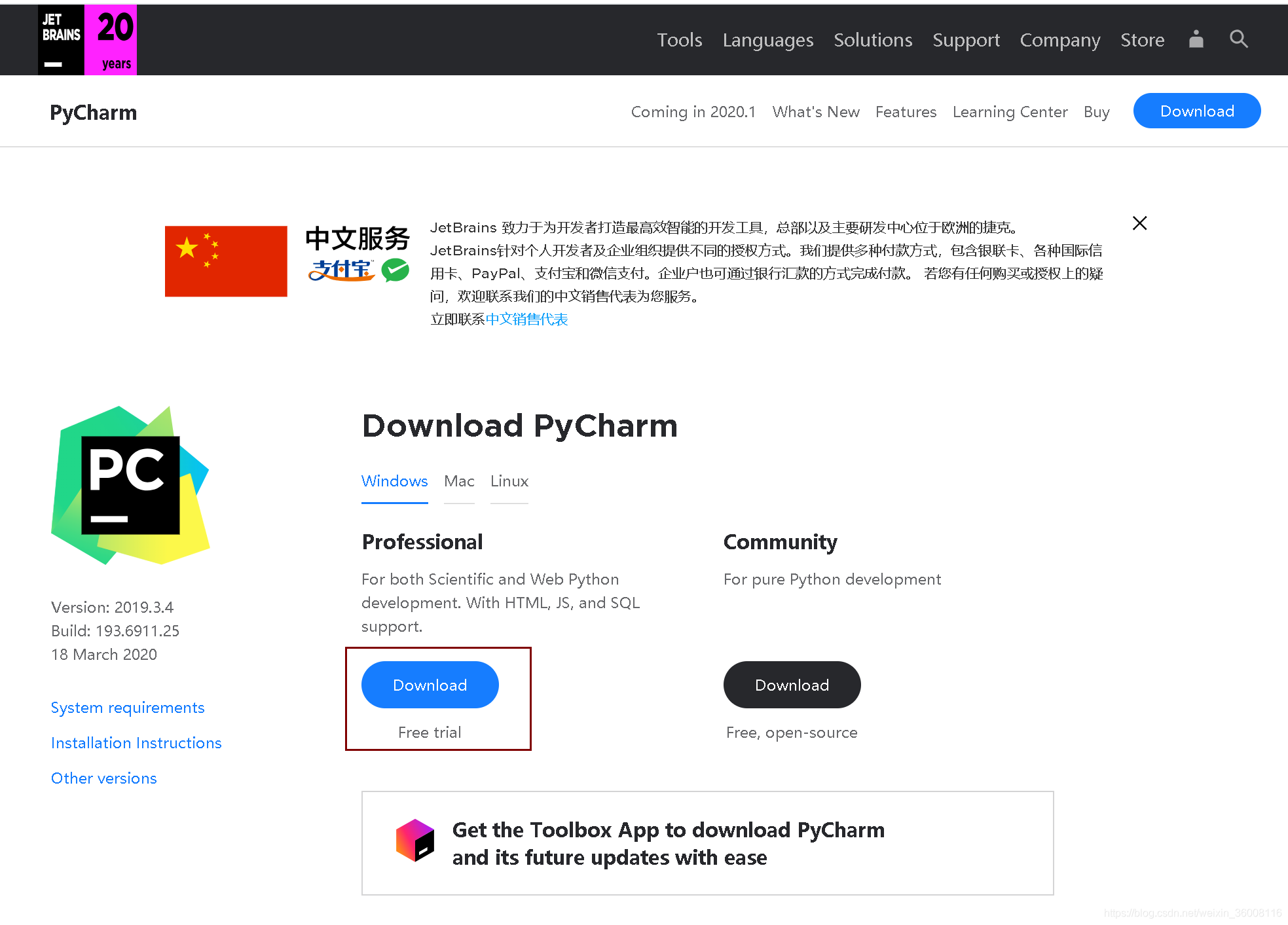Expand the Languages menu in top navbar

point(768,40)
